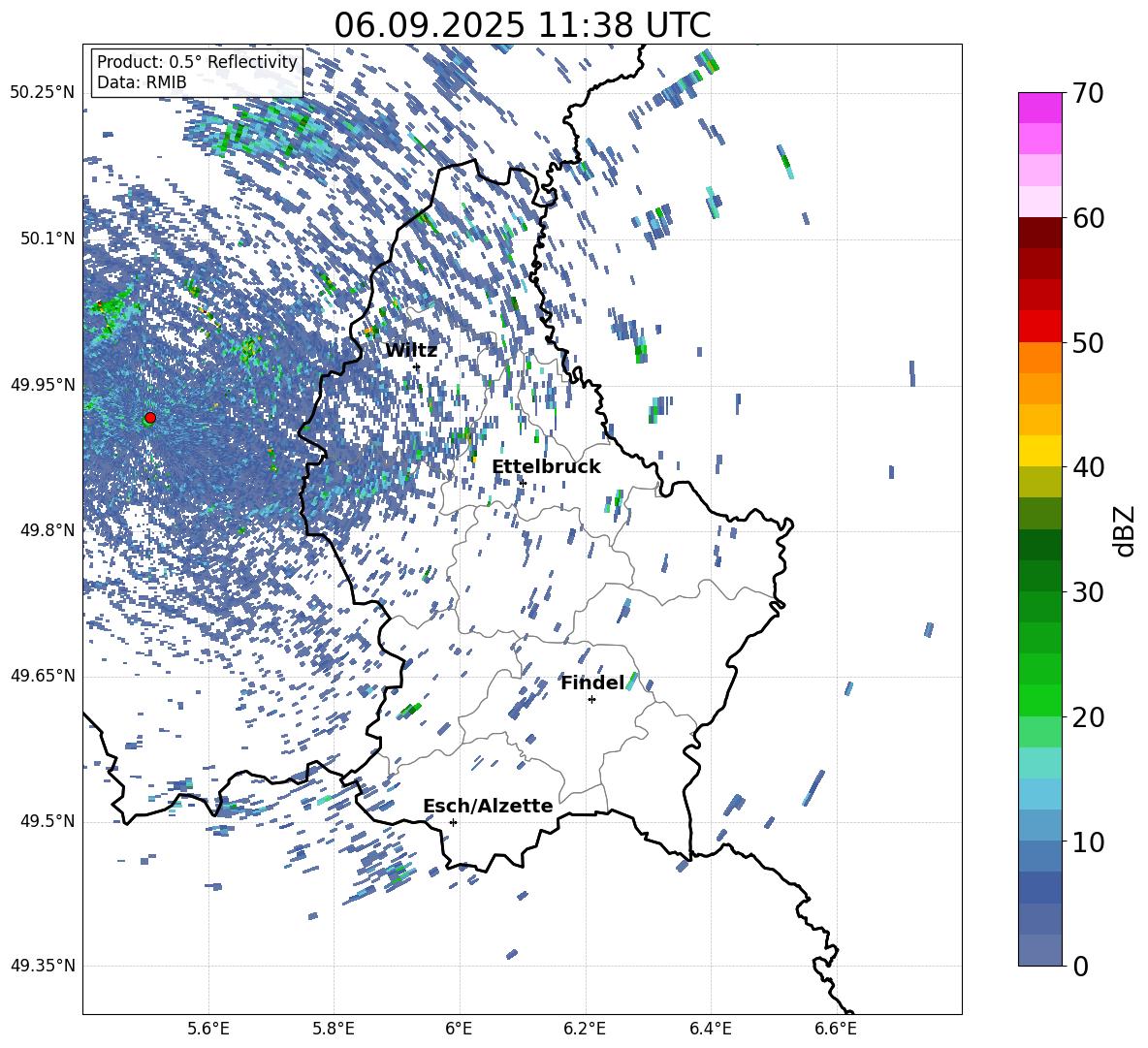
Task: Click the colorbar tick label 70
Action: coord(1088,94)
